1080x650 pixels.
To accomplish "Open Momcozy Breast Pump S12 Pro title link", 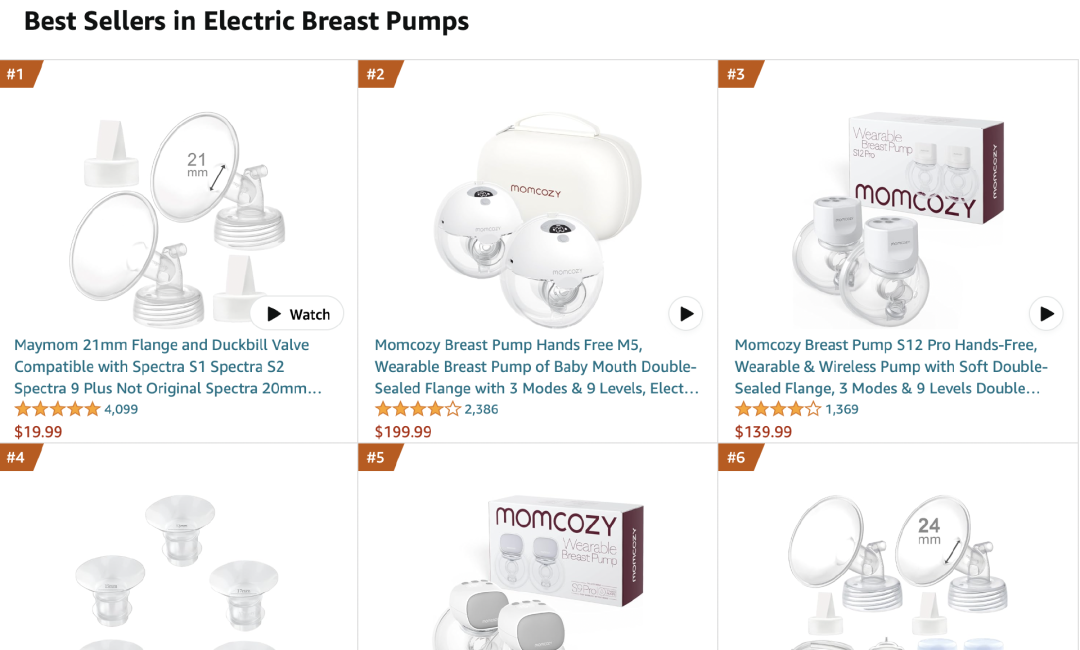I will coord(891,366).
